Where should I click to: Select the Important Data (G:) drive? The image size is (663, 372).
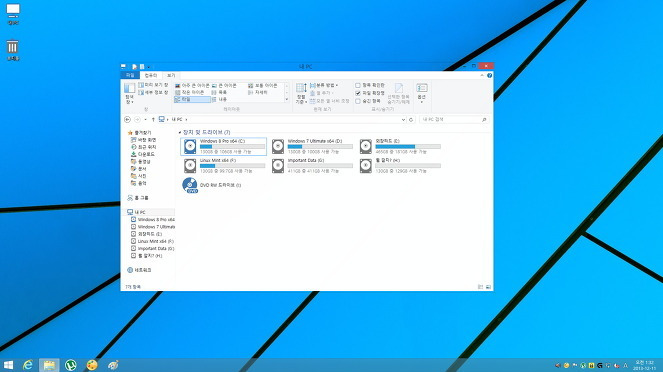click(312, 166)
